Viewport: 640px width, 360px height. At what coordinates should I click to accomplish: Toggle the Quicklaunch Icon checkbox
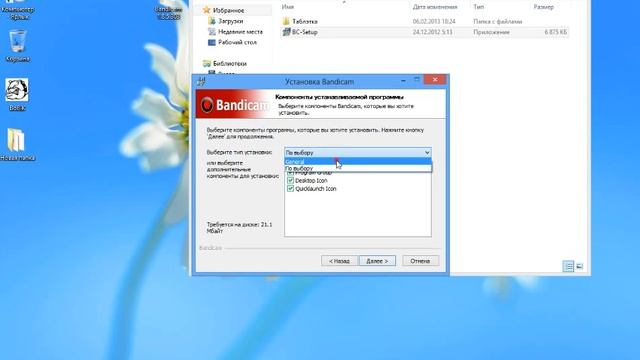coord(291,189)
